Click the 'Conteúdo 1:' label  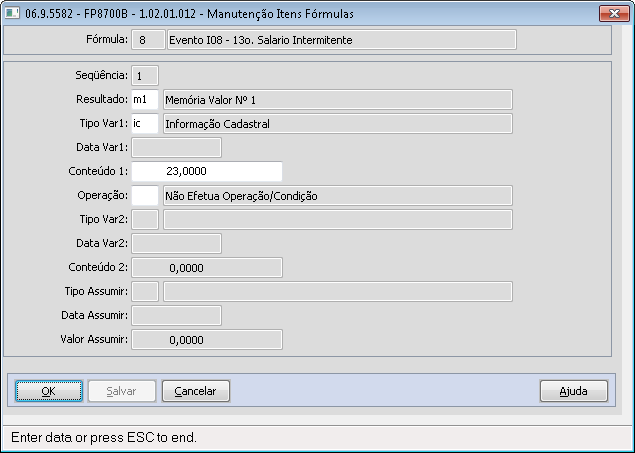coord(98,171)
